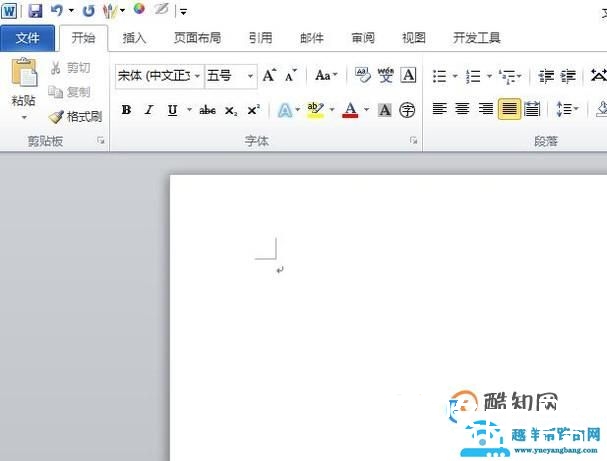Click the Numbering list icon
The width and height of the screenshot is (607, 461).
pos(473,76)
